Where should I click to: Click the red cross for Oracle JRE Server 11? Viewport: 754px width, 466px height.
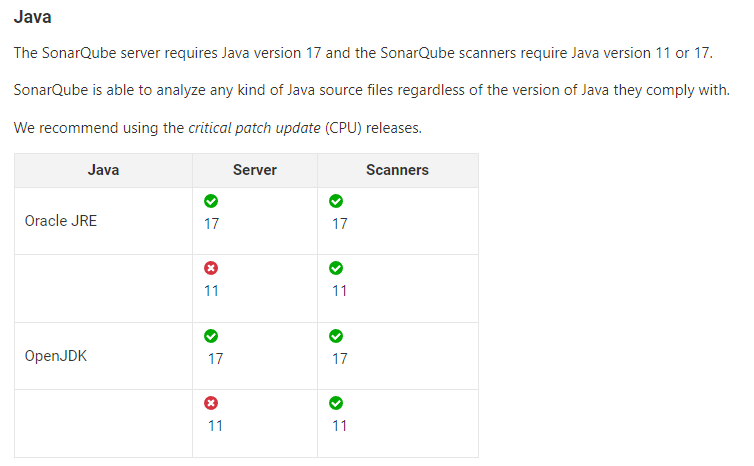[x=211, y=268]
